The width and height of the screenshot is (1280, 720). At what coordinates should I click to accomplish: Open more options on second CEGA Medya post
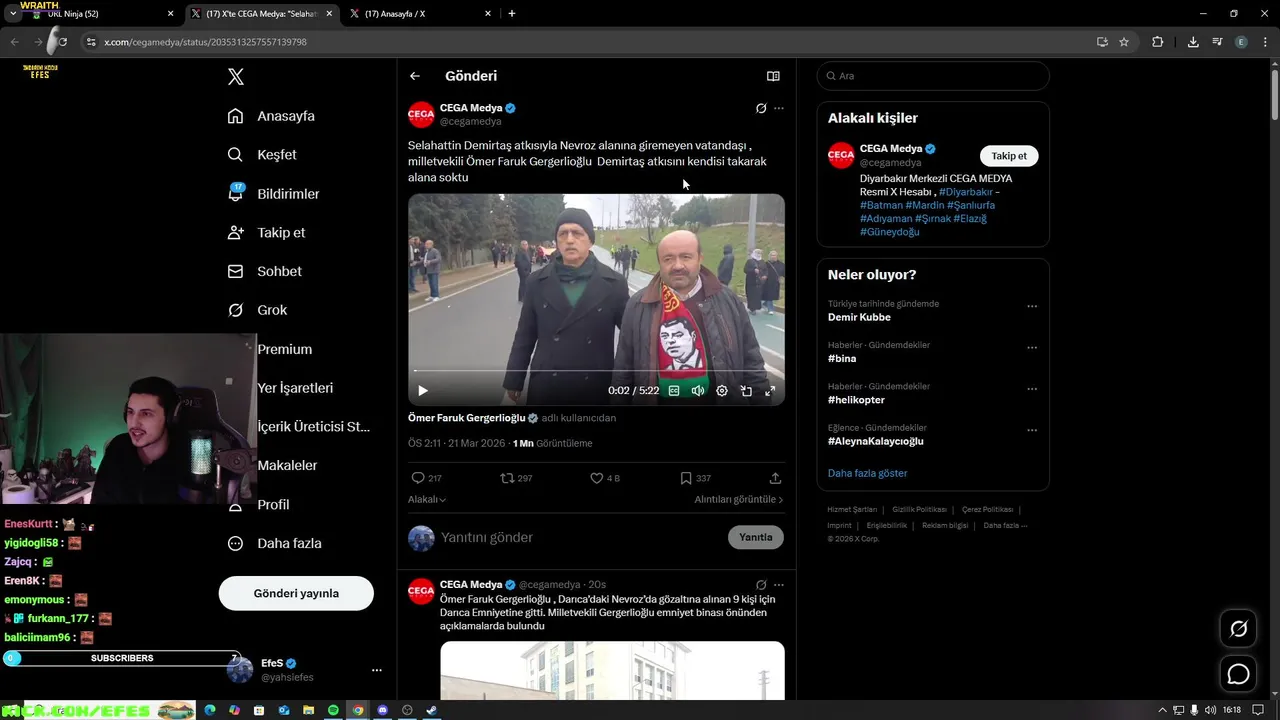click(779, 585)
